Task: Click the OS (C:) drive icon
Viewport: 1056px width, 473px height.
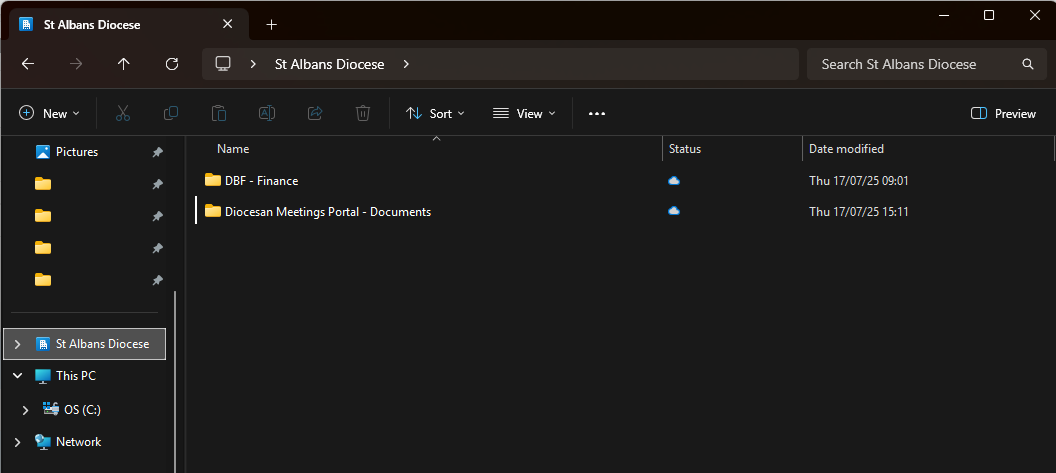Action: point(51,409)
